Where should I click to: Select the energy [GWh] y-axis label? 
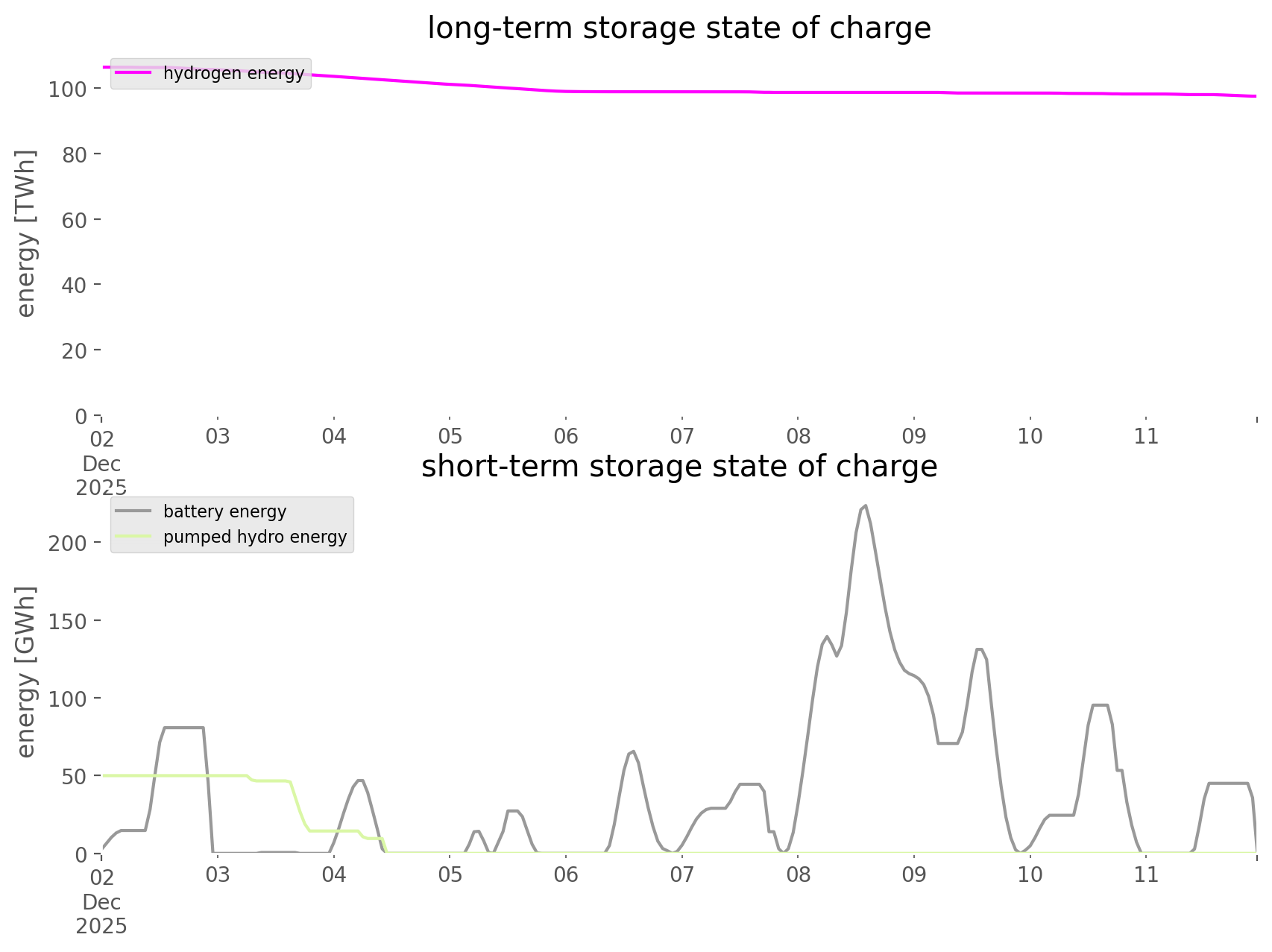click(26, 672)
